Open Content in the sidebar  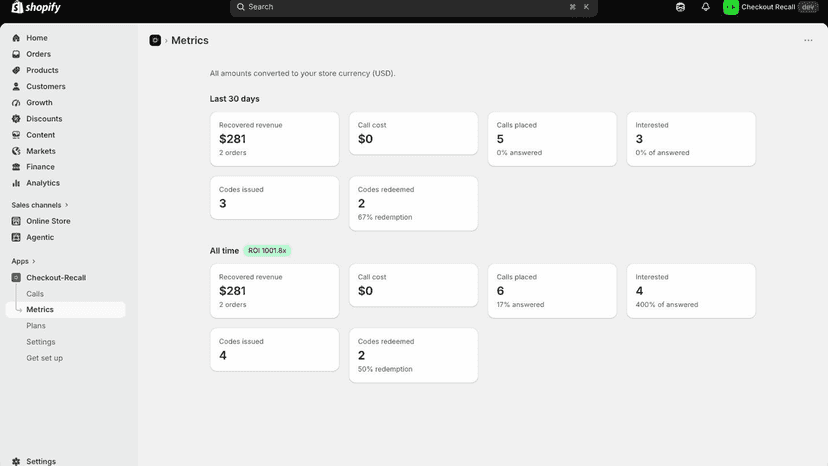tap(41, 135)
